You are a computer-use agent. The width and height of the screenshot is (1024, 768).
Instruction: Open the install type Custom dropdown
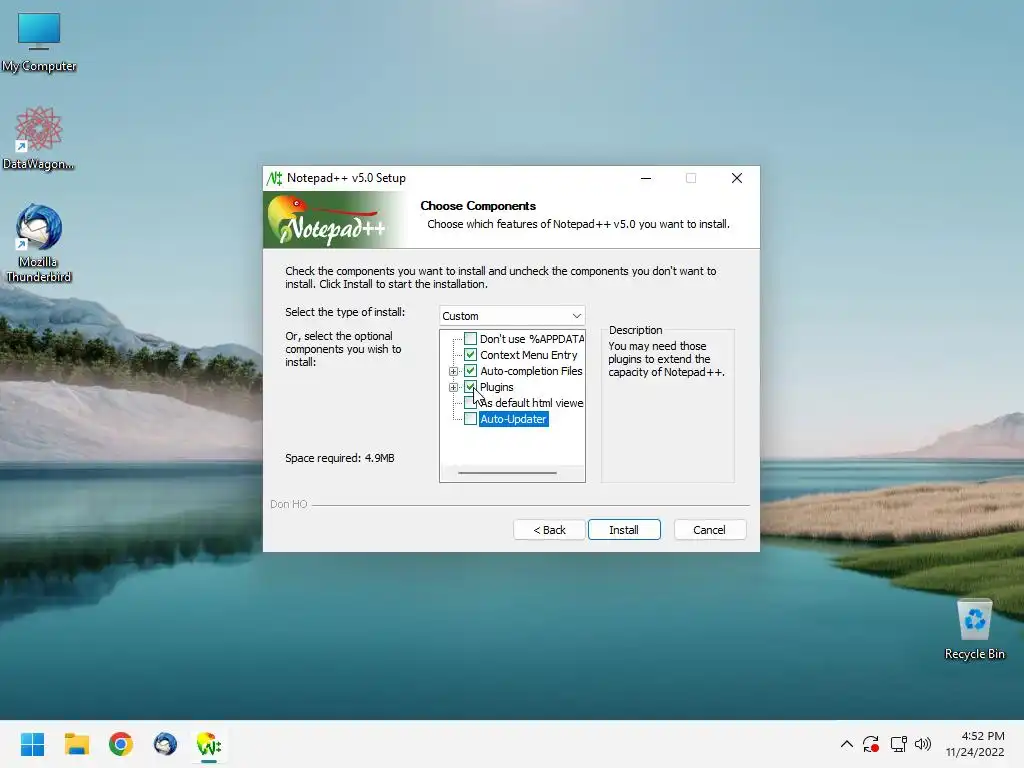(512, 316)
